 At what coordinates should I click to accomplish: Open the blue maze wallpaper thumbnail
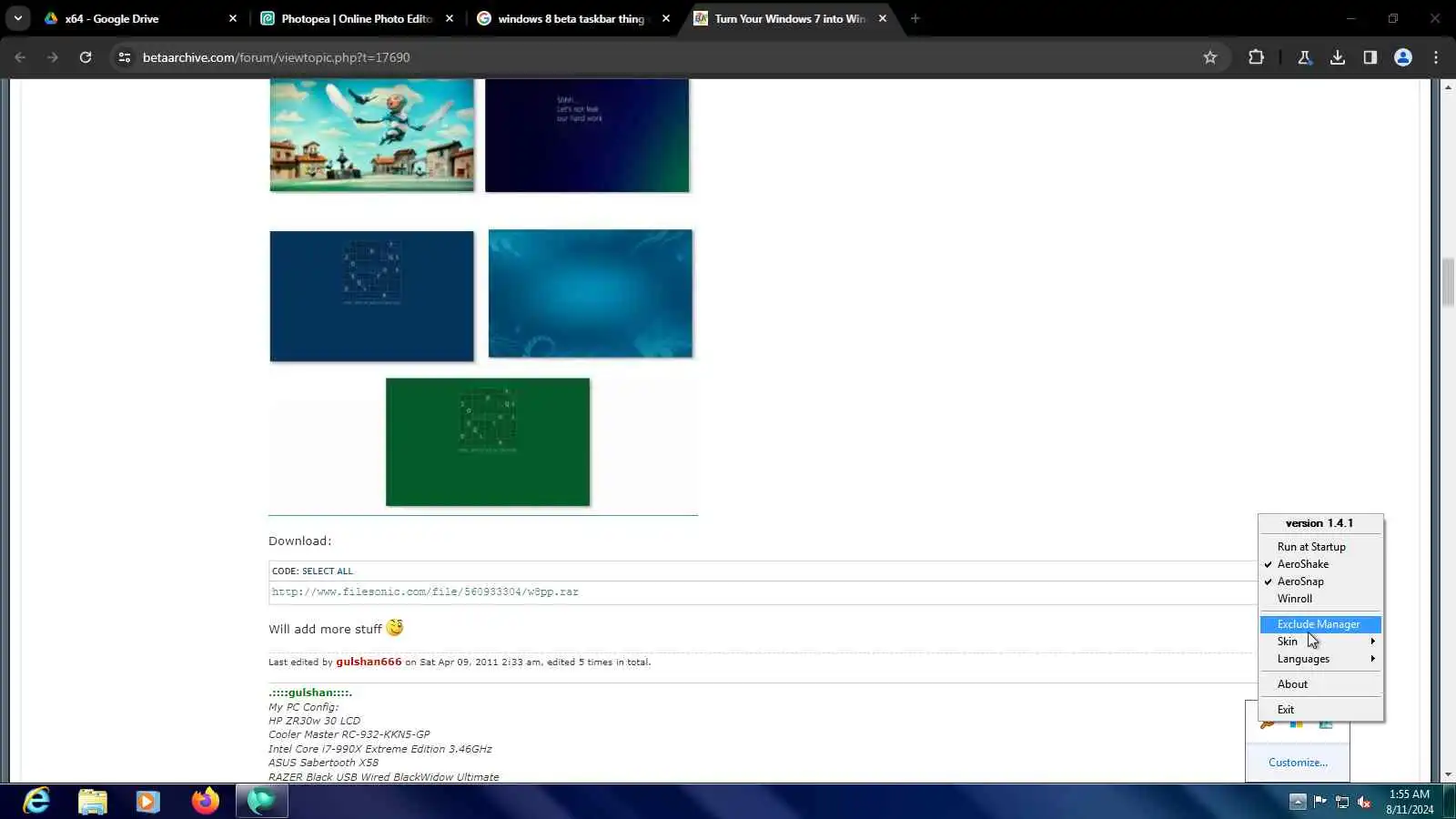click(371, 296)
